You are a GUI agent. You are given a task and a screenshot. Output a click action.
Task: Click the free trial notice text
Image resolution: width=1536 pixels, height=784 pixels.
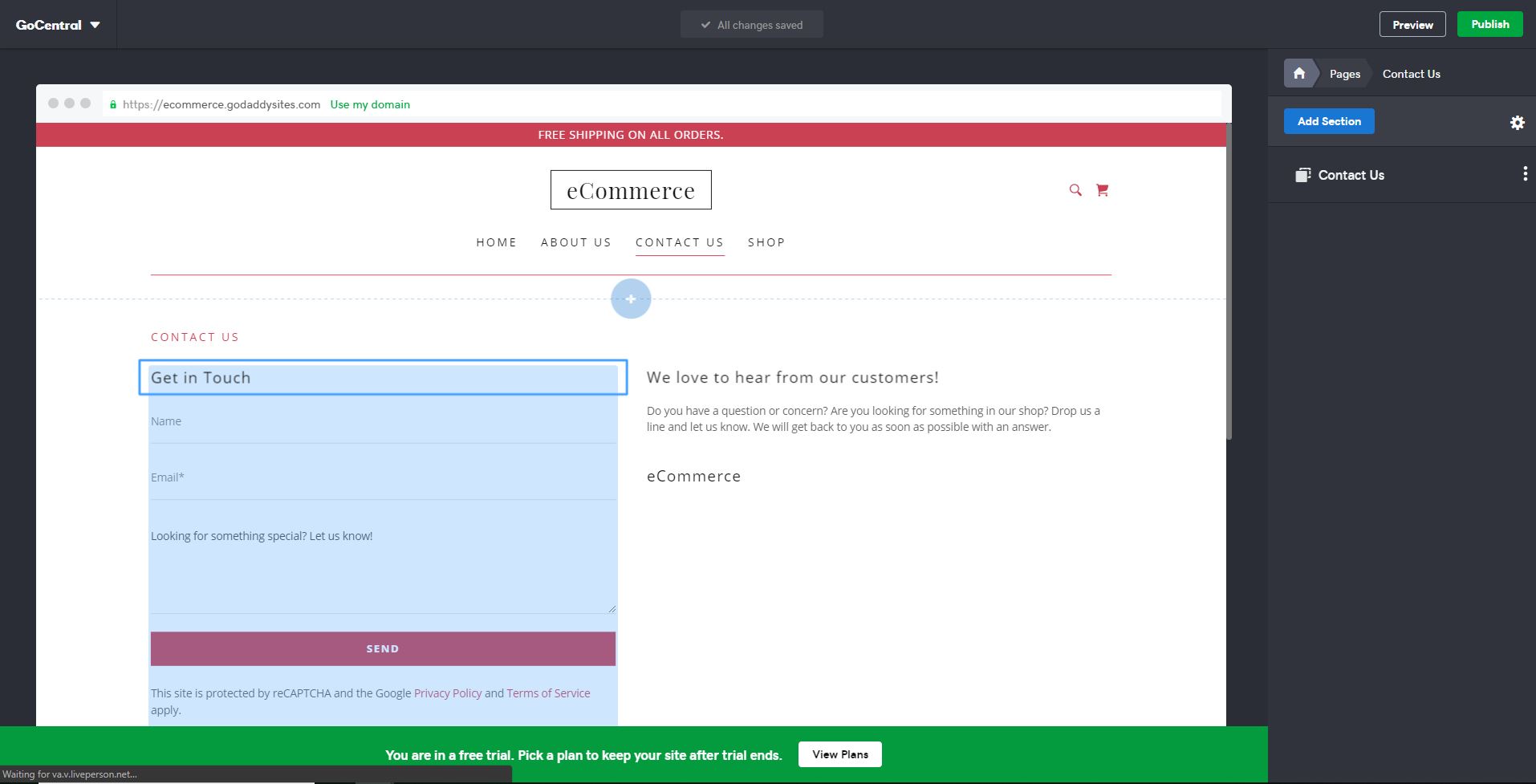(583, 755)
